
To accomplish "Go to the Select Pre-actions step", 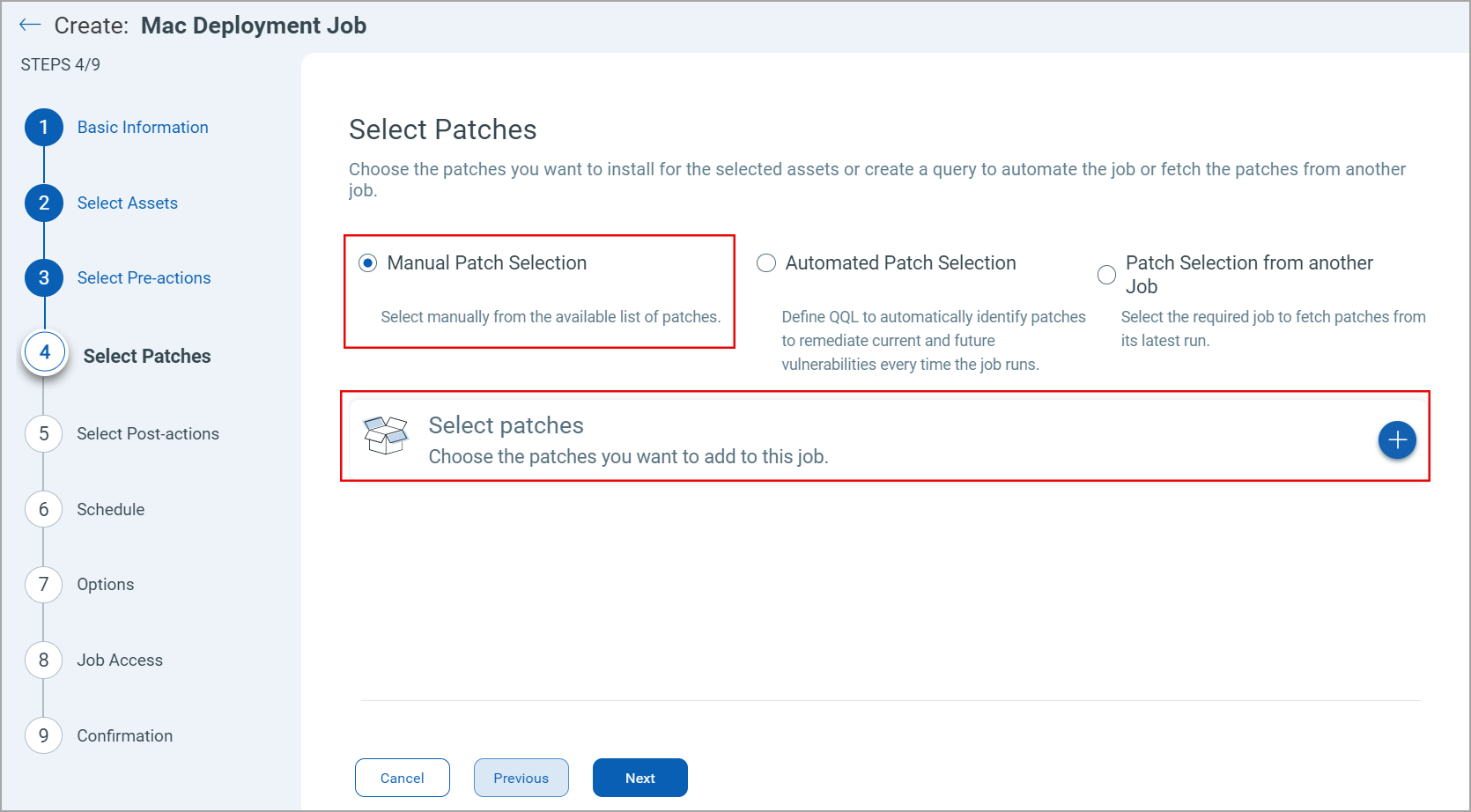I will (x=43, y=277).
